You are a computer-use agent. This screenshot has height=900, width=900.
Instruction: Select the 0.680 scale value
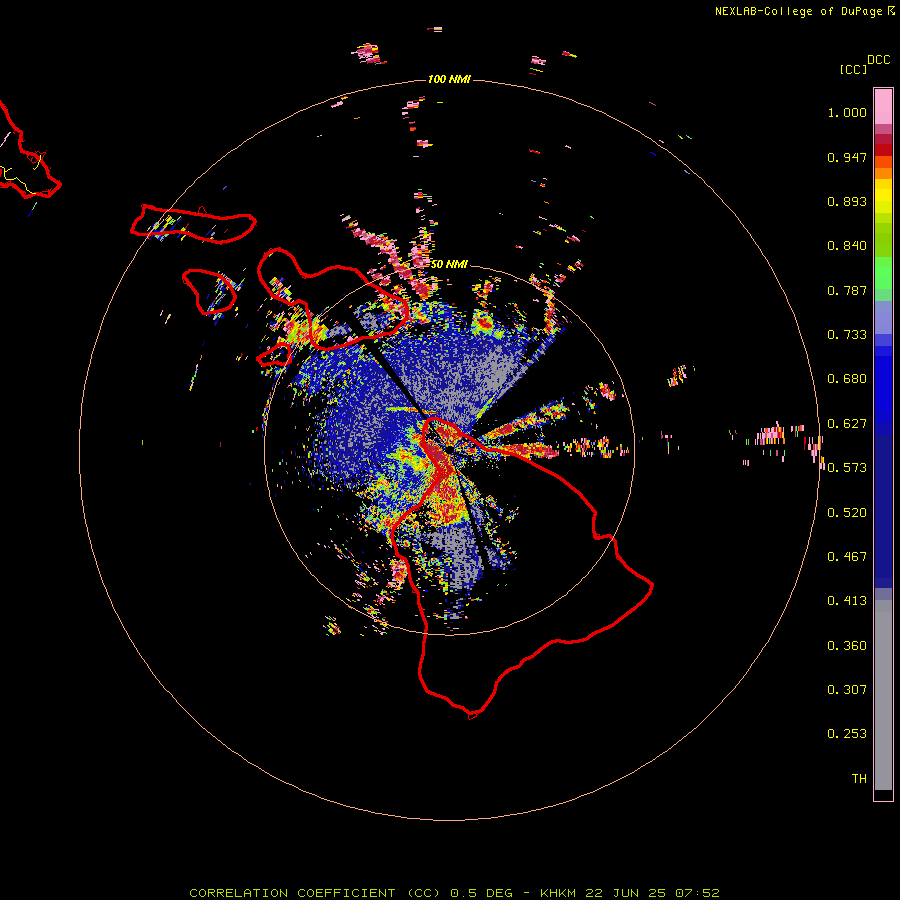click(847, 379)
